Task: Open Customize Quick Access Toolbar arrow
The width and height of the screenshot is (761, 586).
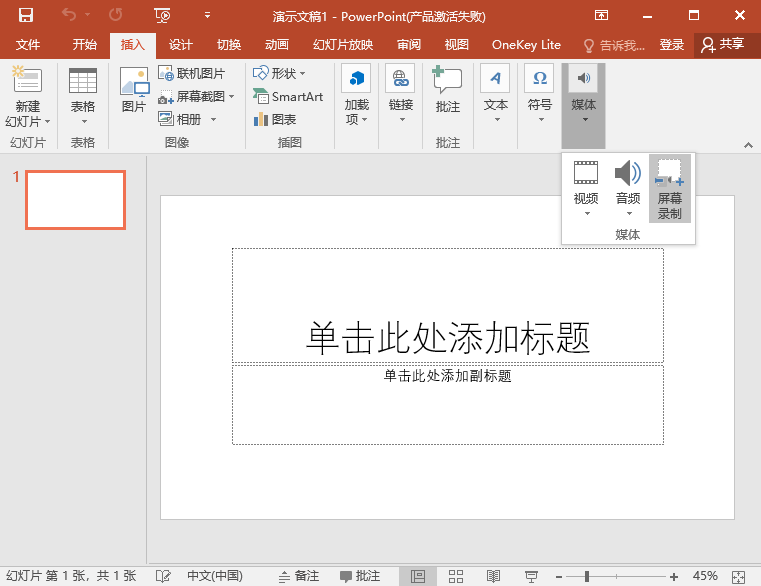Action: [x=207, y=16]
